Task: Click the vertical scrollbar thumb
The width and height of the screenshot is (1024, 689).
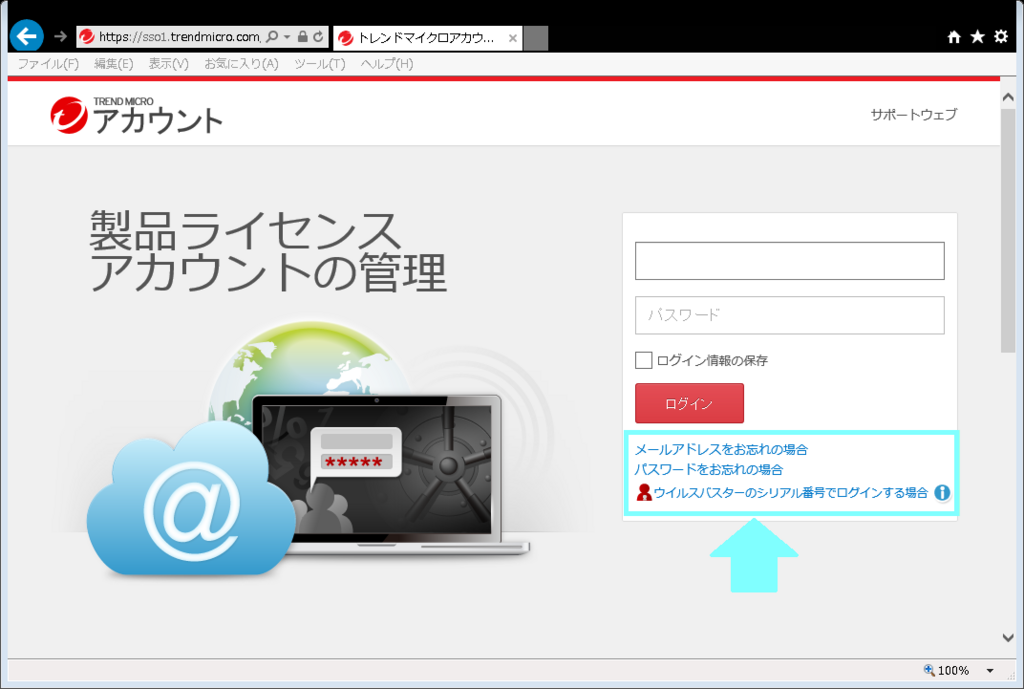Action: click(x=1008, y=231)
